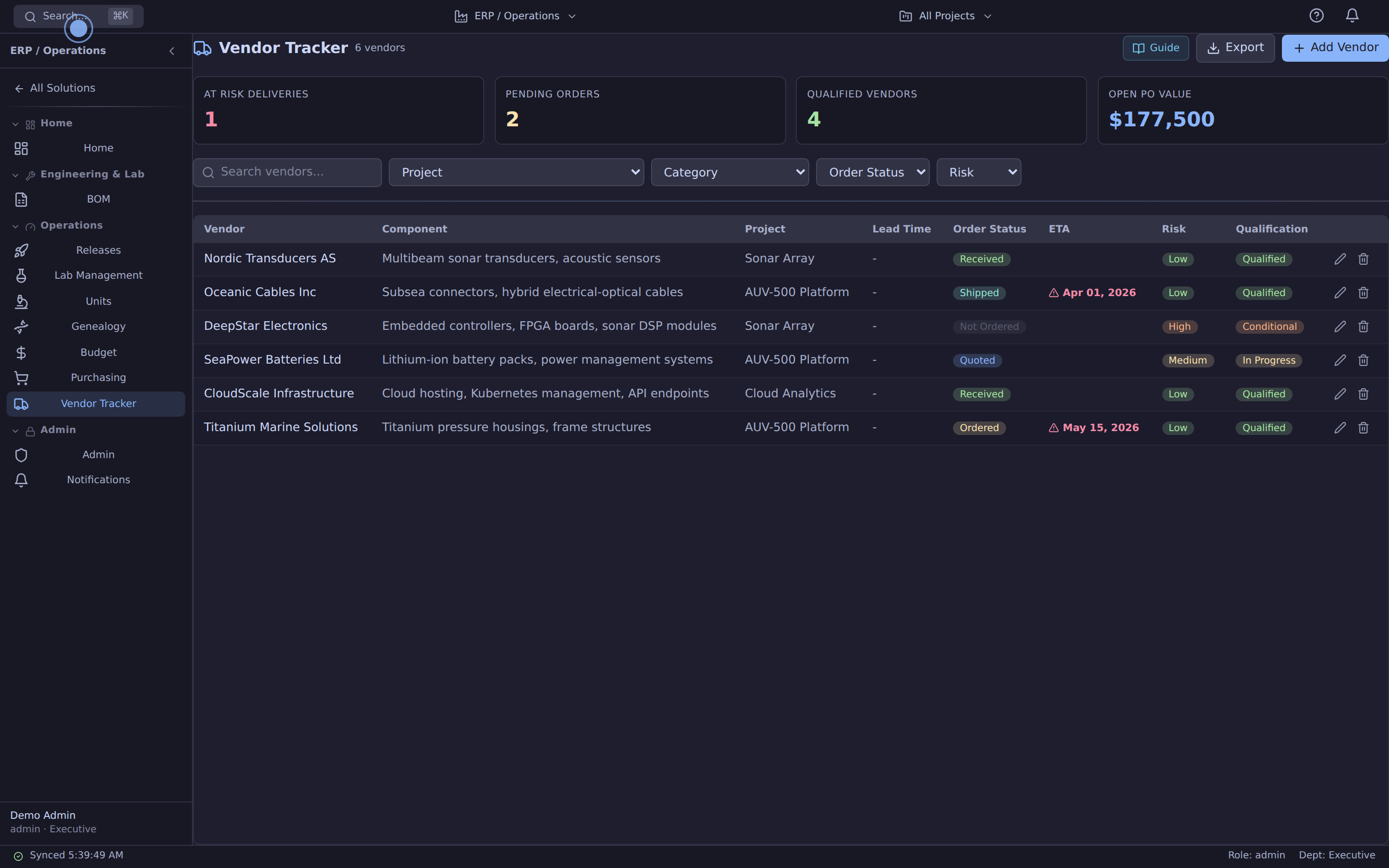Click the Lab Management flask icon
Screen dimensions: 1389x868
click(21, 275)
